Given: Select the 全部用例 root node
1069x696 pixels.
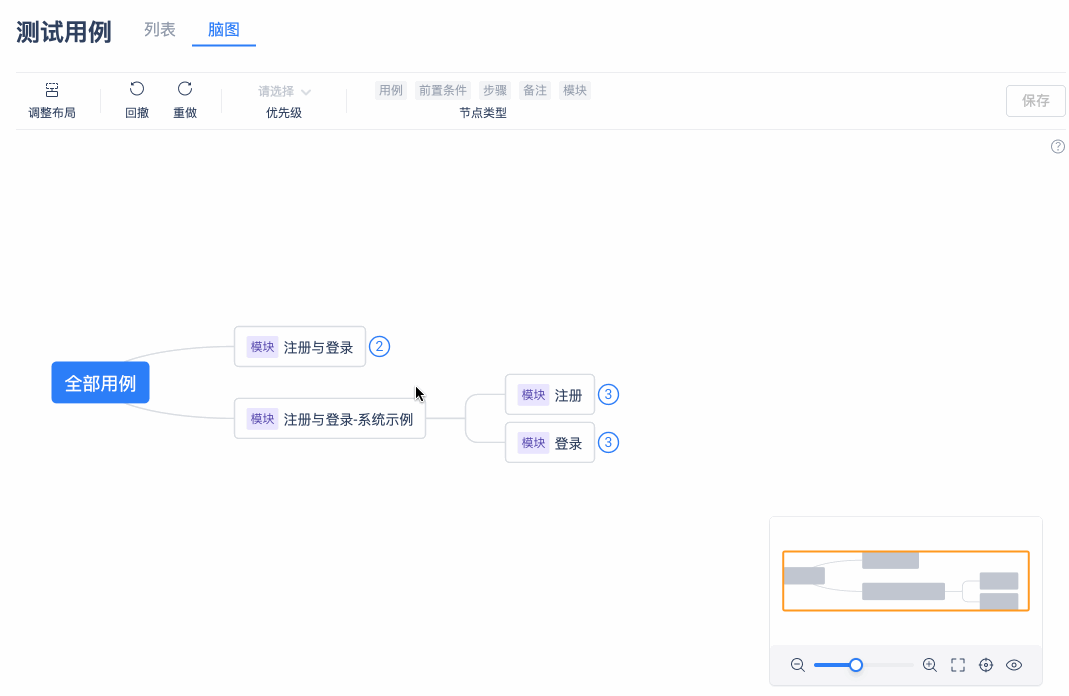Looking at the screenshot, I should 100,383.
